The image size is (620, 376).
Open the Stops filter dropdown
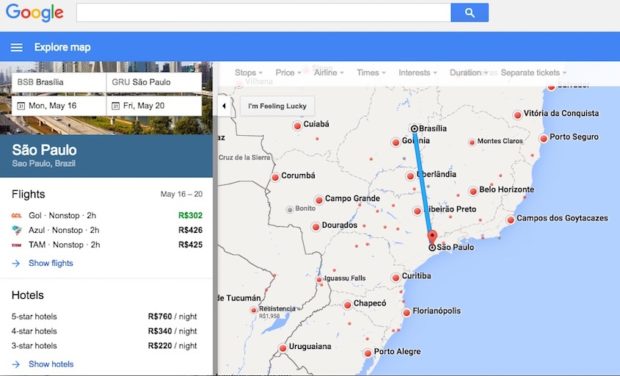click(x=248, y=73)
